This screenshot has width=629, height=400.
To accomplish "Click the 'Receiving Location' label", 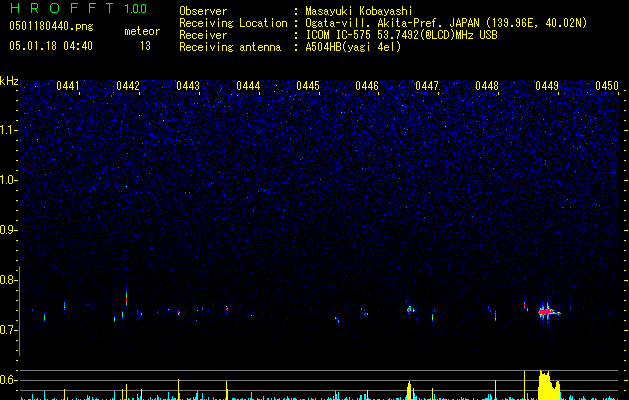I will click(233, 23).
